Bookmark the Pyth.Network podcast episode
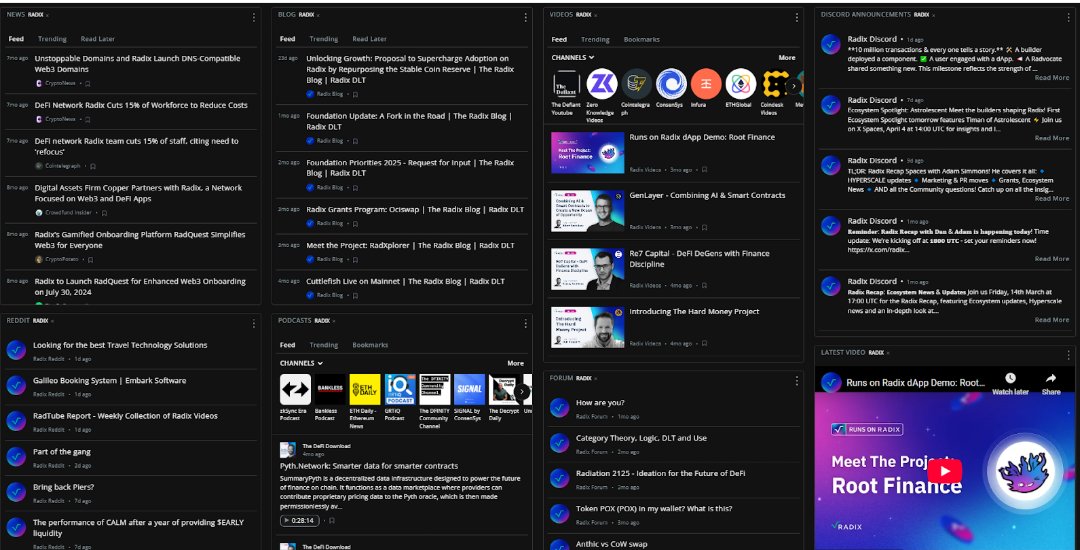Viewport: 1080px width, 550px height. click(331, 520)
